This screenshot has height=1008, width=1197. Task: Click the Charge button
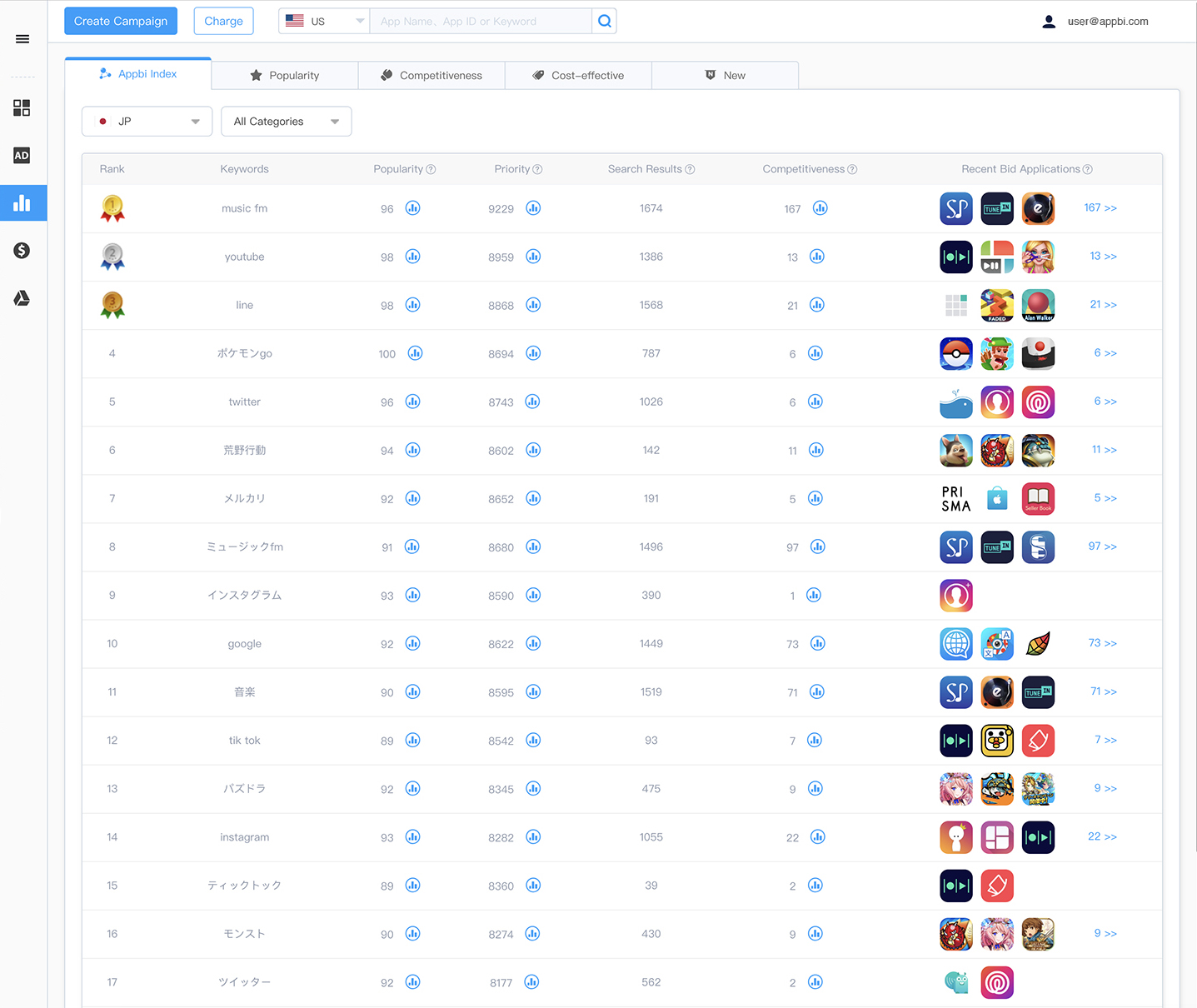(x=223, y=21)
